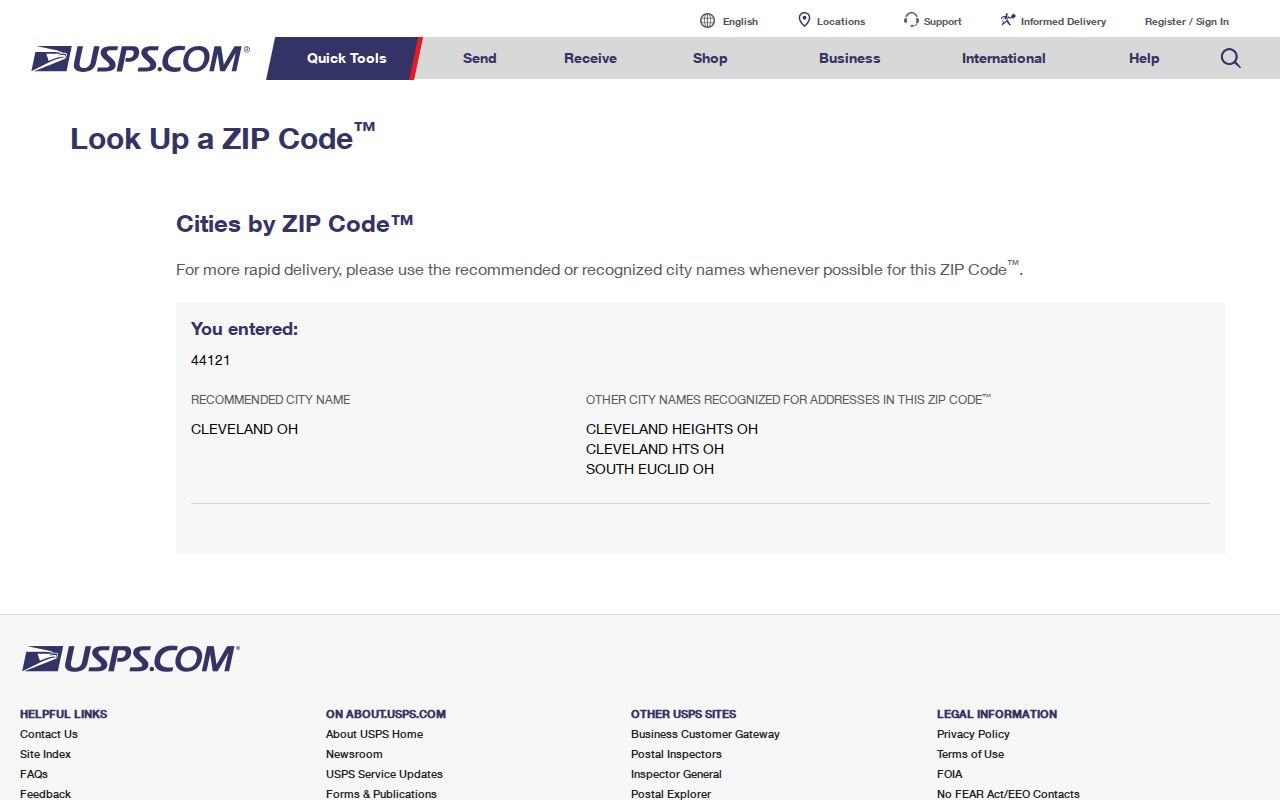1280x800 pixels.
Task: Open the Support link
Action: 943,21
